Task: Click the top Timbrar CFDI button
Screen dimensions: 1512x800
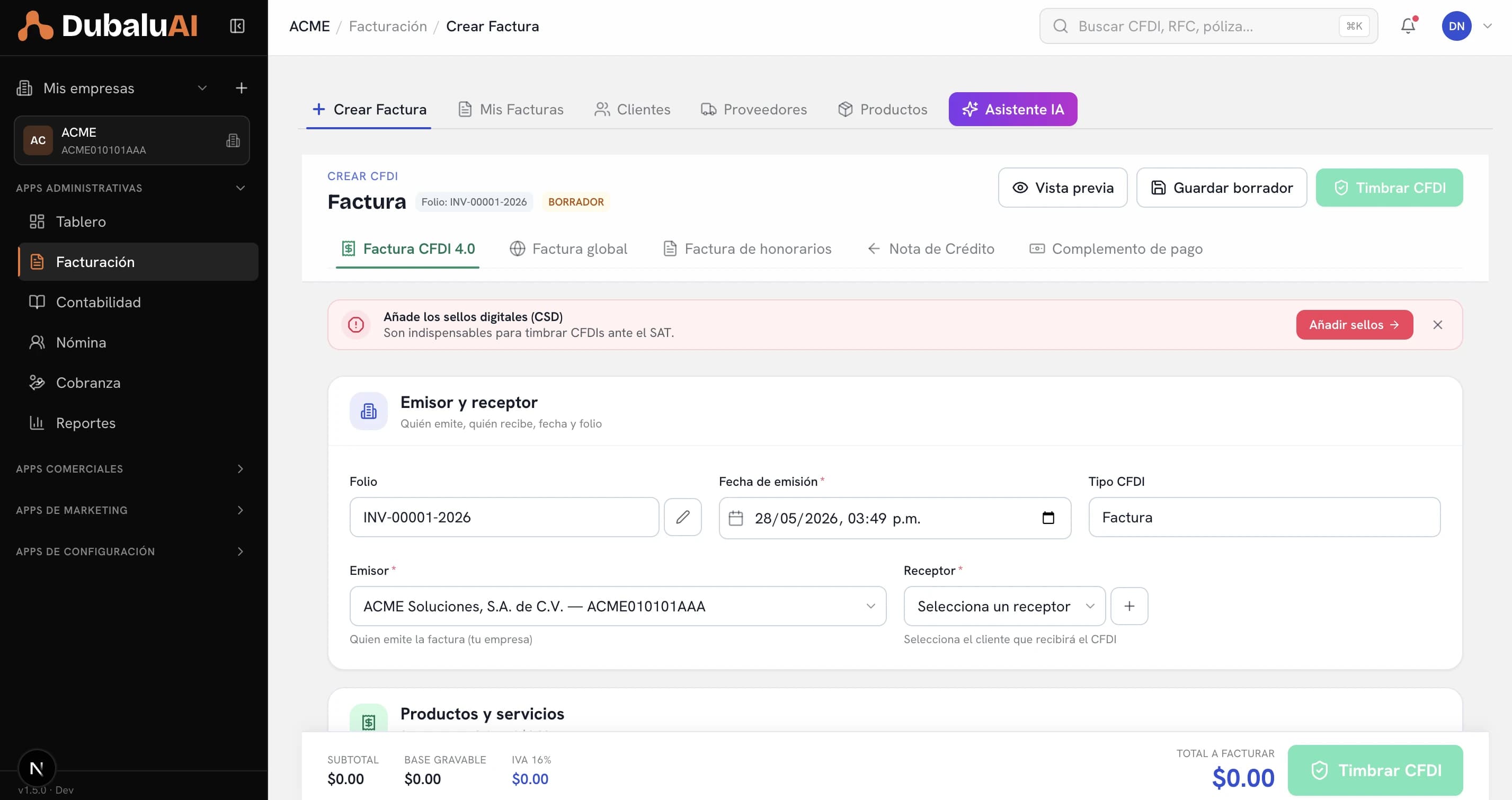Action: [x=1389, y=188]
